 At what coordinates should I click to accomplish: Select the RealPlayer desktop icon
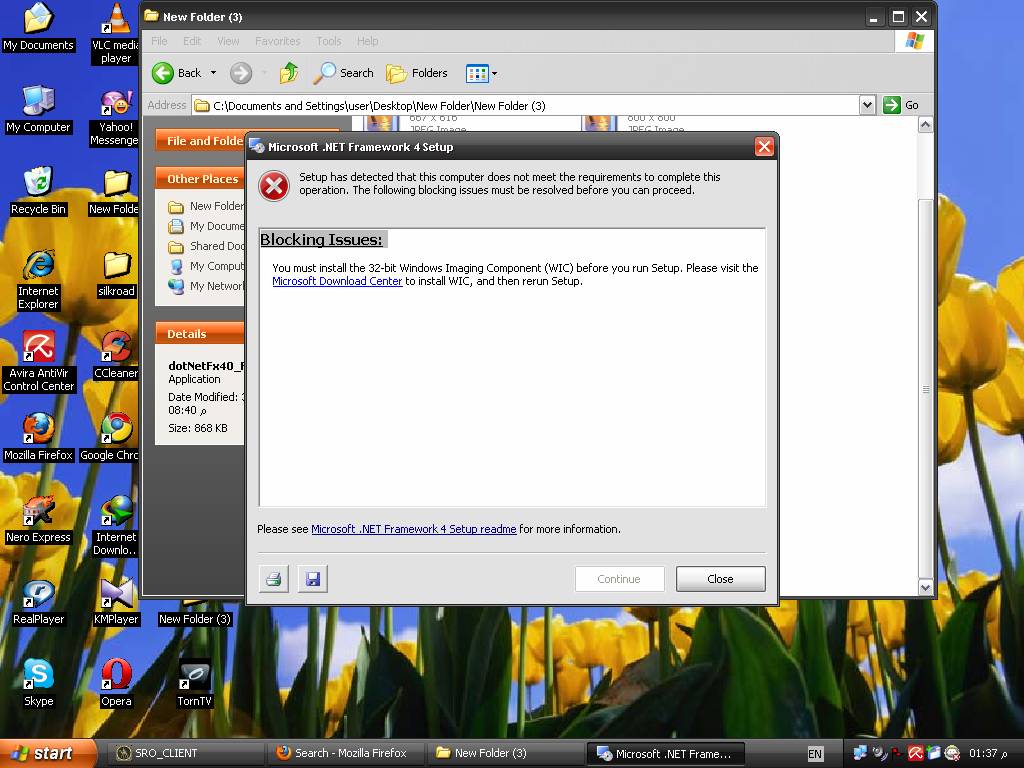39,601
